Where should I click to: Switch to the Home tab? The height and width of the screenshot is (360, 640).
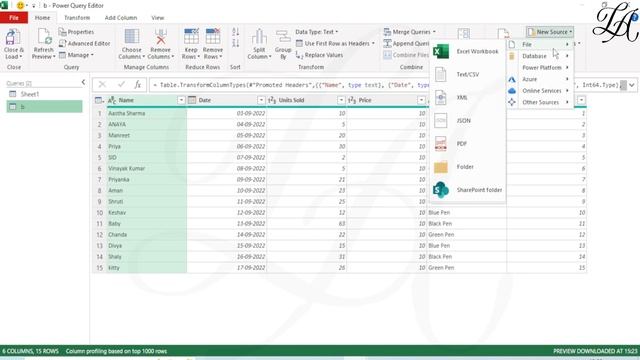tap(42, 18)
